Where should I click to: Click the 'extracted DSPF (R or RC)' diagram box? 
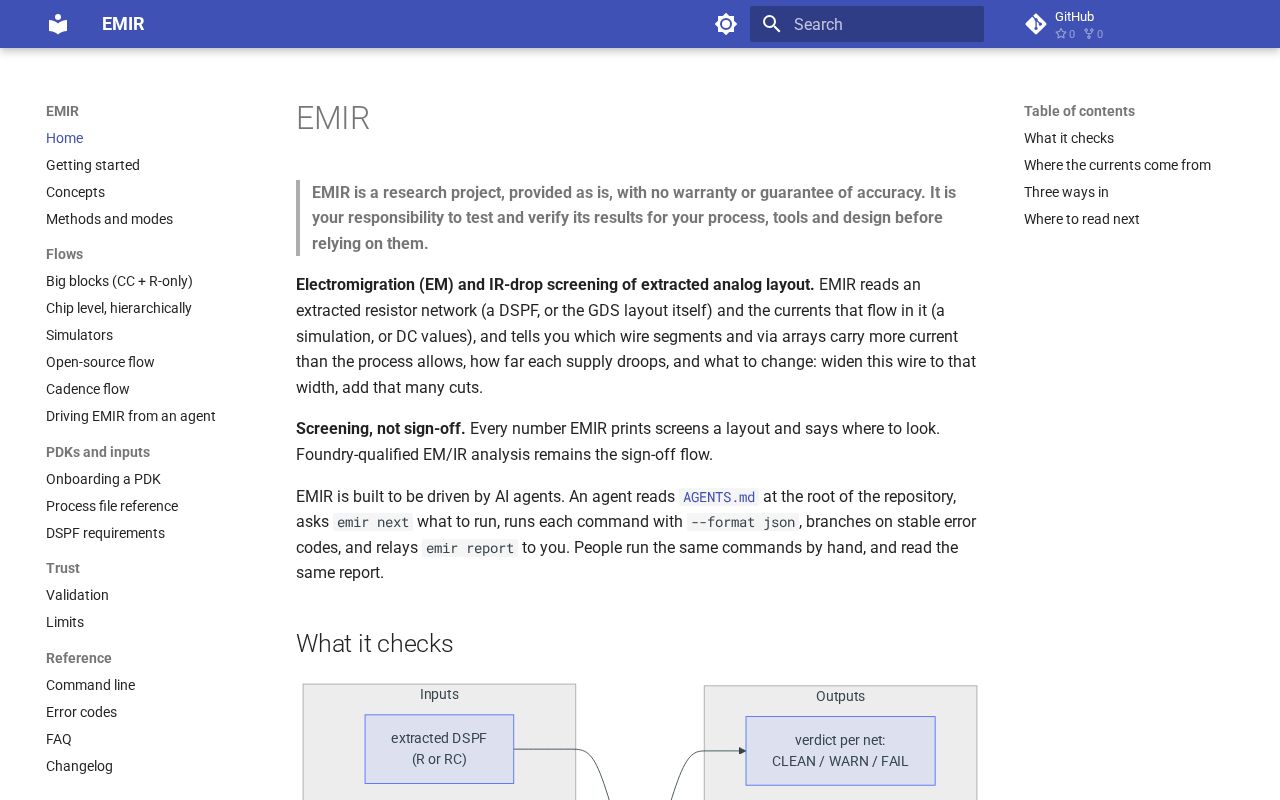(439, 749)
